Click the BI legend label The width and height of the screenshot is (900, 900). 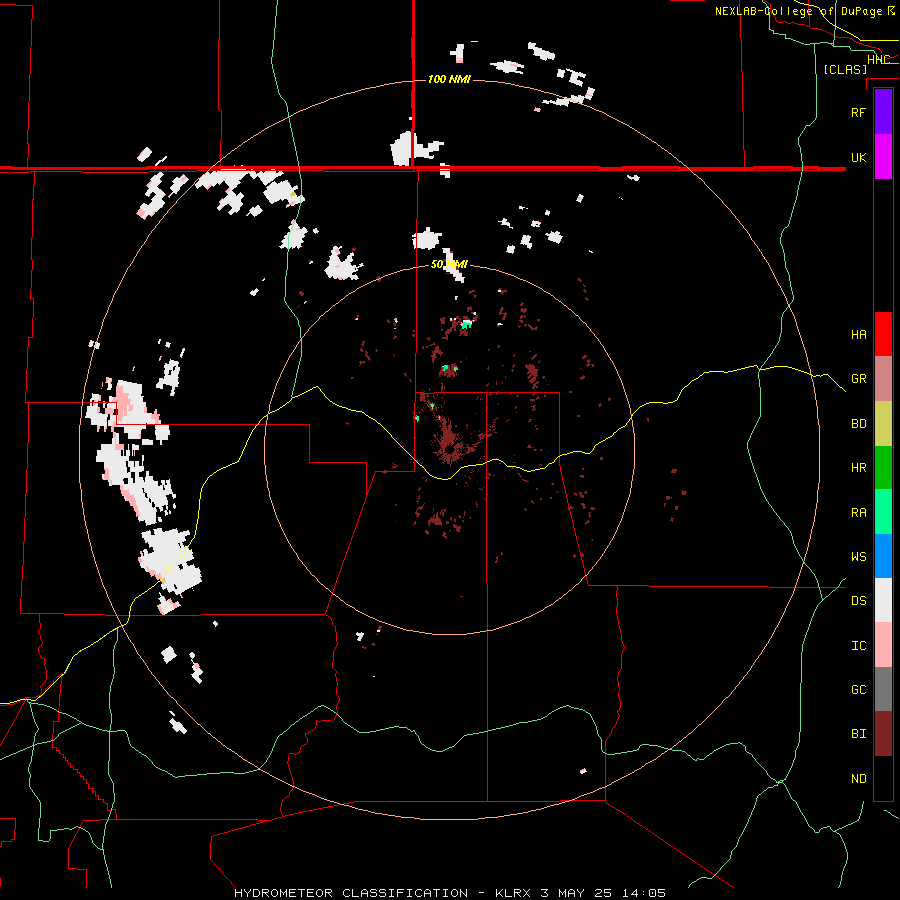coord(858,734)
